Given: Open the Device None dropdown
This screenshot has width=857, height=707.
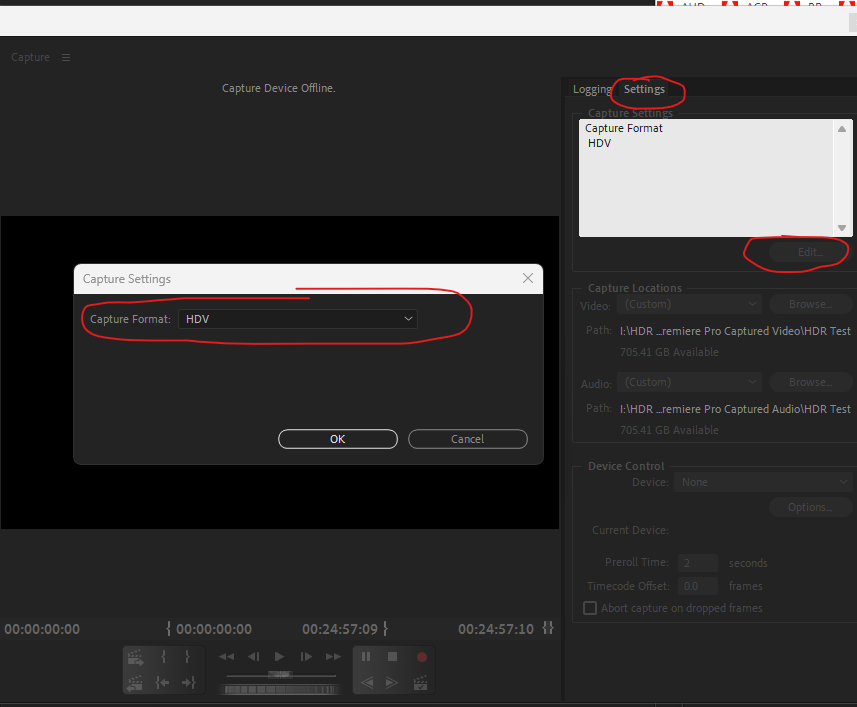Looking at the screenshot, I should (763, 482).
